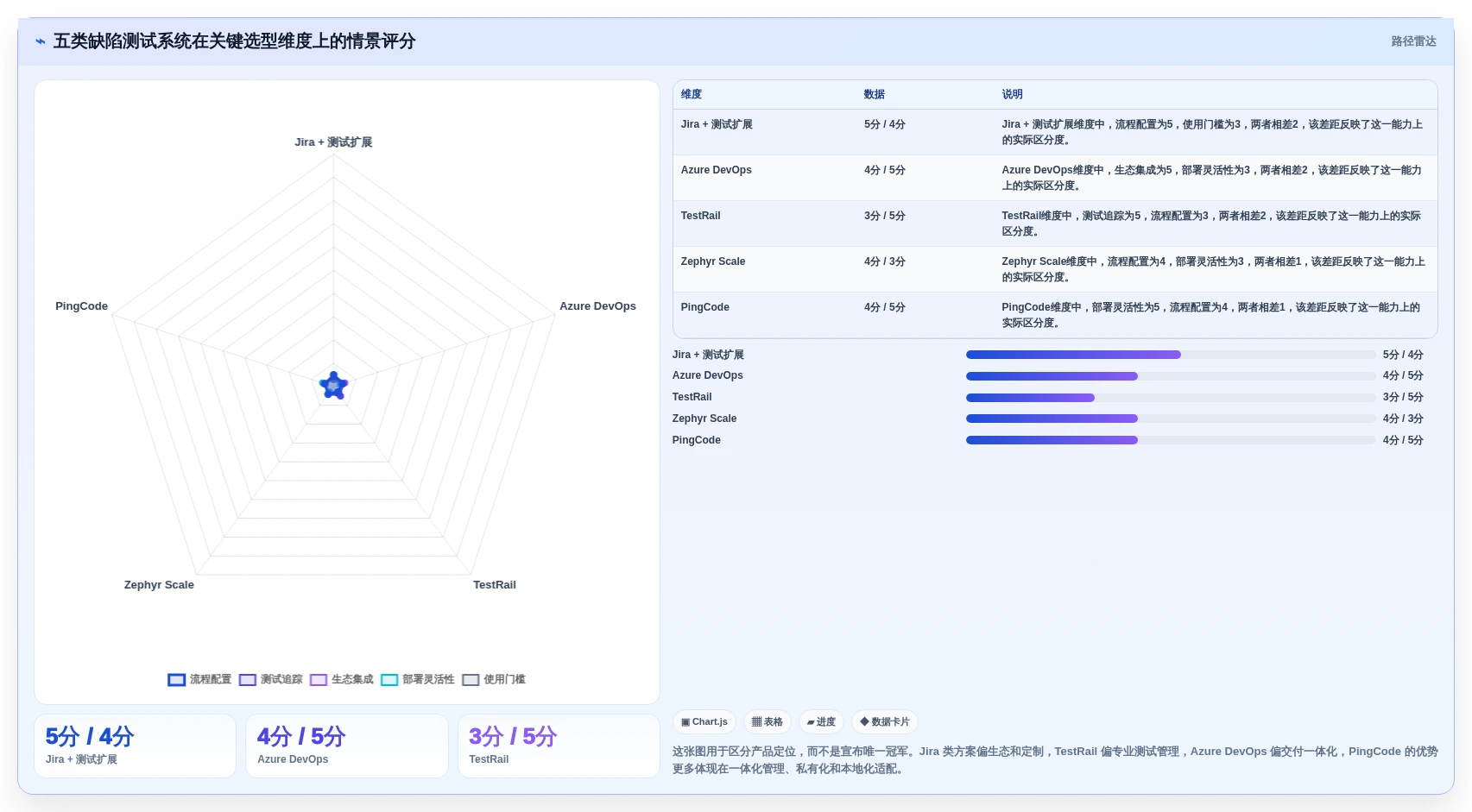Click the PingCode radar axis label

[81, 306]
